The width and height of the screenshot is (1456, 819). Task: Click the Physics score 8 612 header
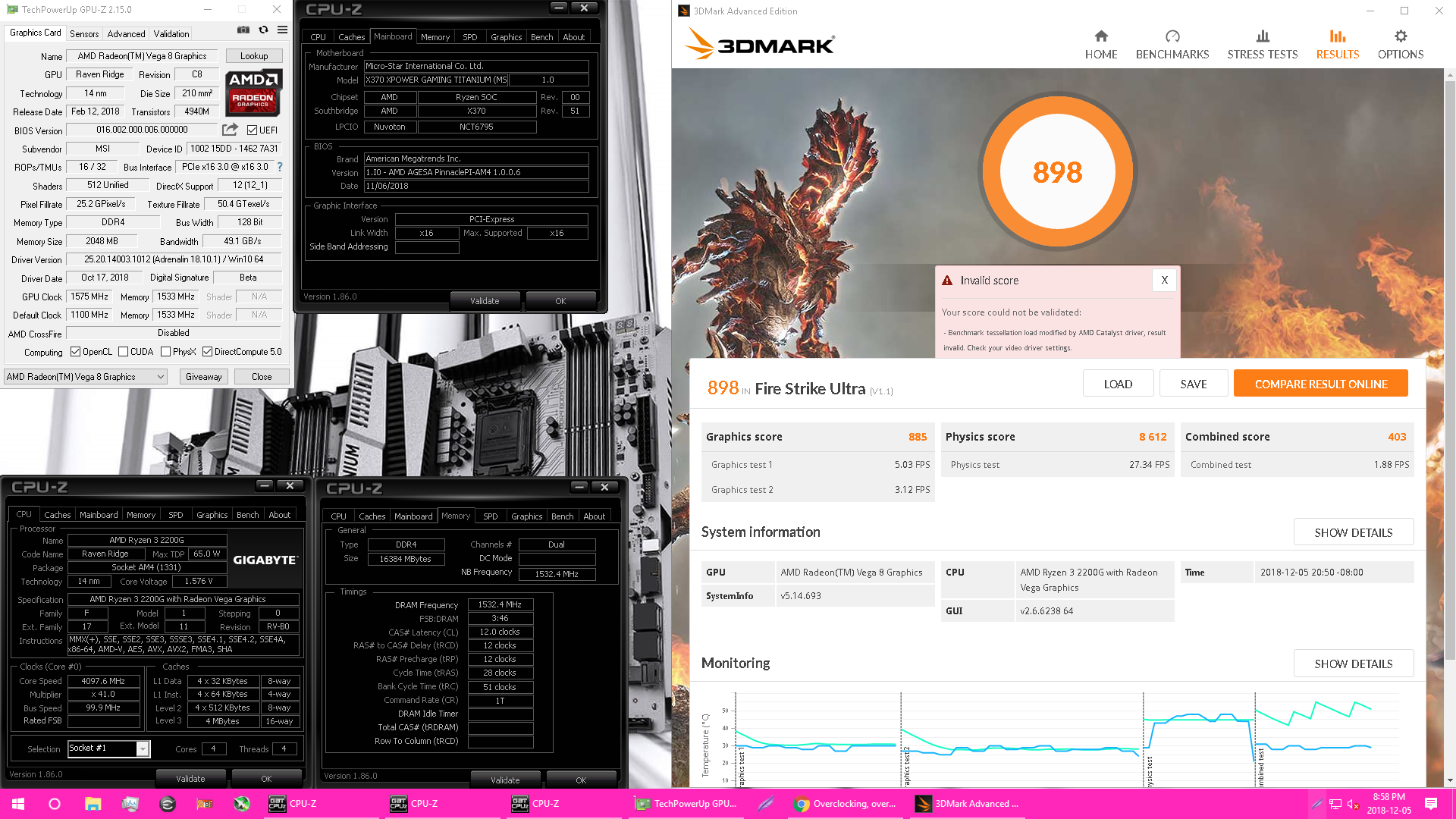(1056, 437)
